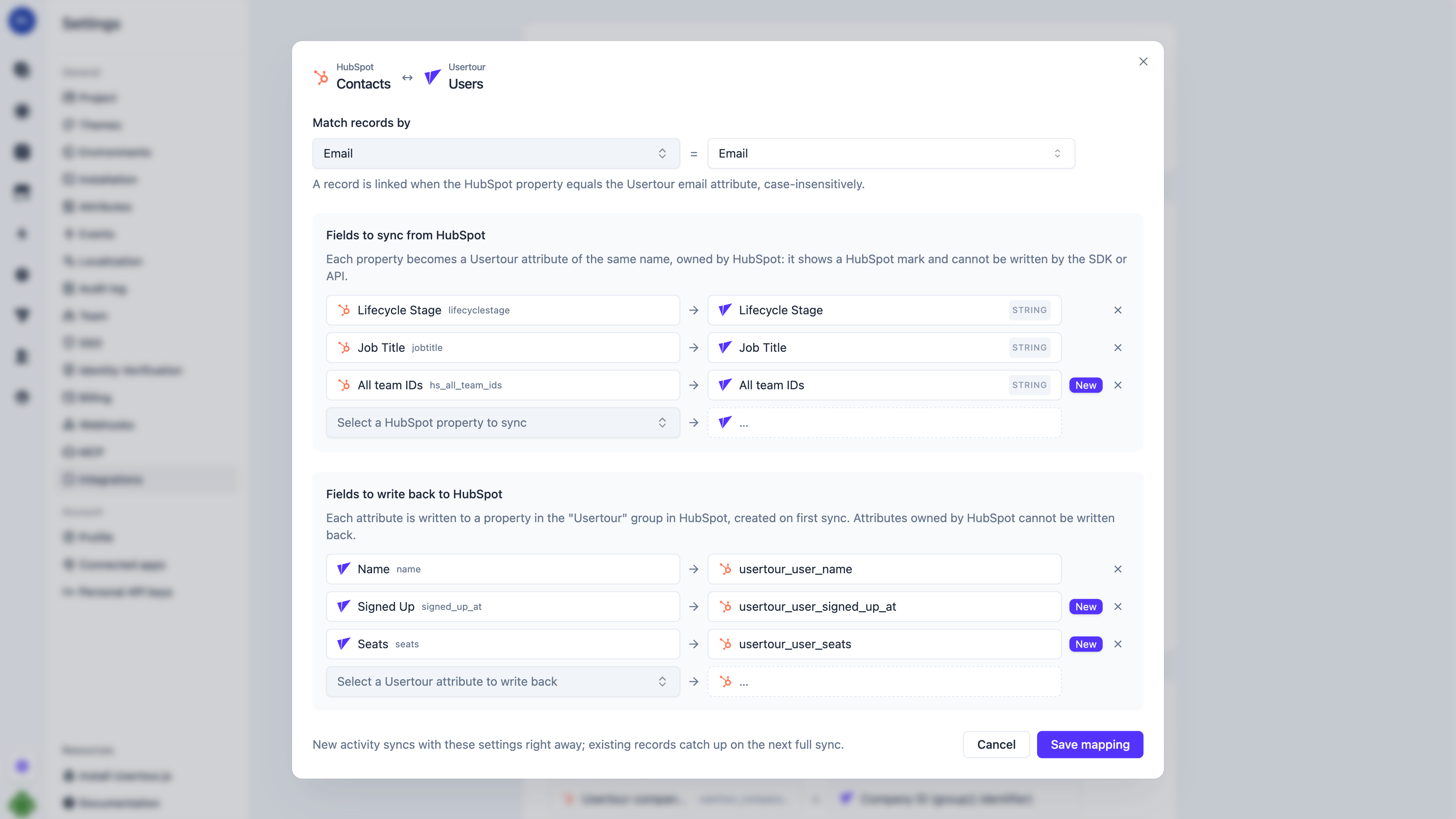Click the HubSpot icon beside usertour_user_seats
1456x819 pixels.
pyautogui.click(x=725, y=644)
